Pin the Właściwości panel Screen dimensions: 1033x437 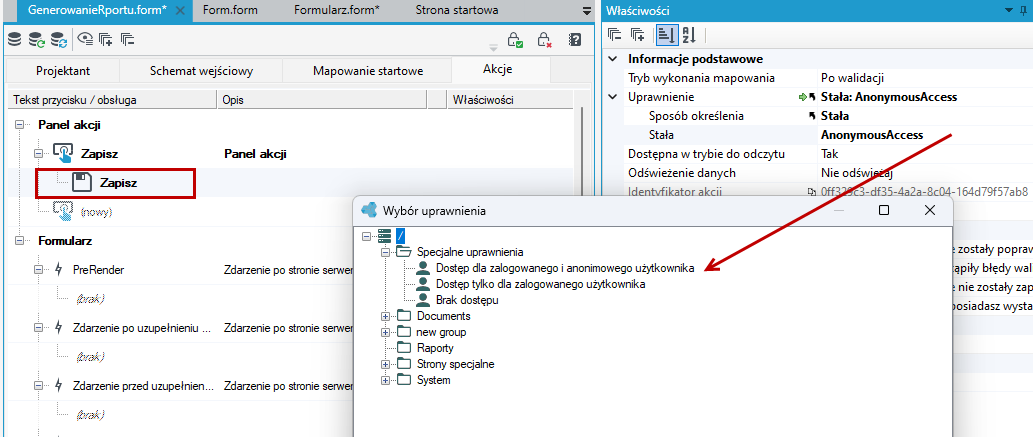coord(1022,10)
